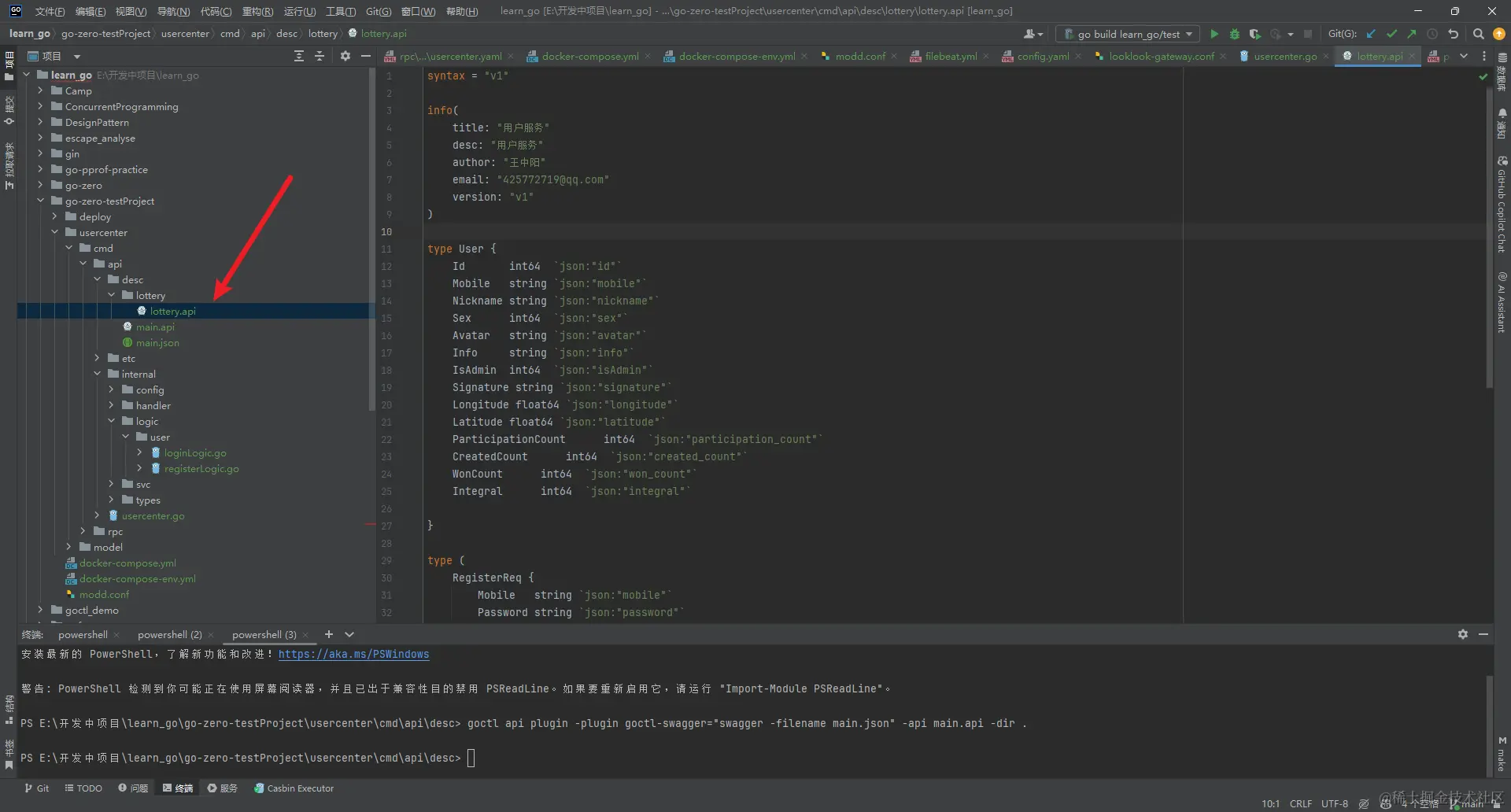The image size is (1511, 812).
Task: Click usercenter breadcrumb in navigation bar
Action: click(185, 34)
